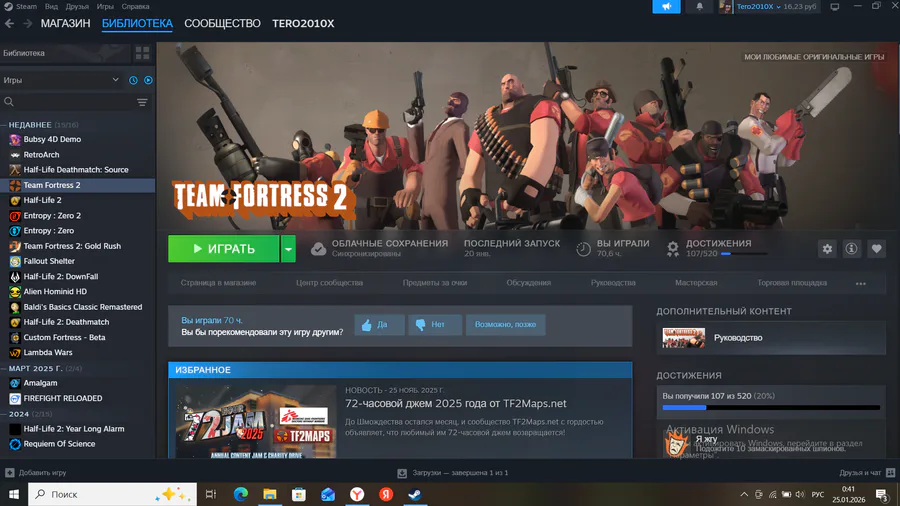Select Entropy : Zero 2 in library

77,216
